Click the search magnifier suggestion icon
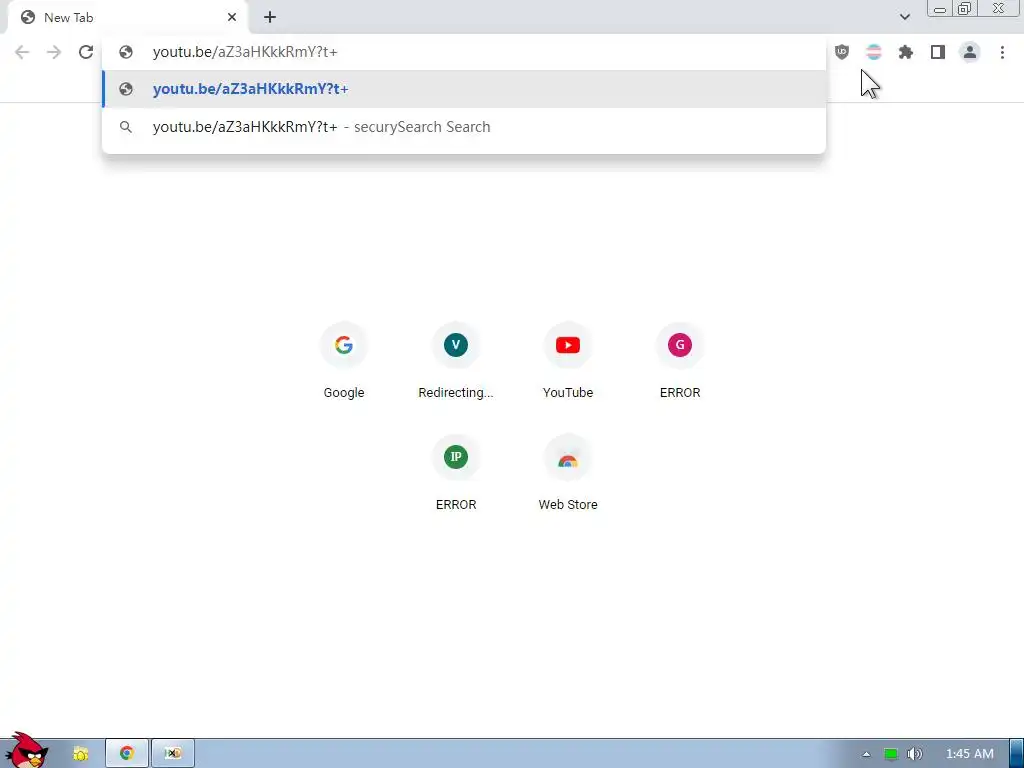The width and height of the screenshot is (1024, 768). pyautogui.click(x=126, y=127)
